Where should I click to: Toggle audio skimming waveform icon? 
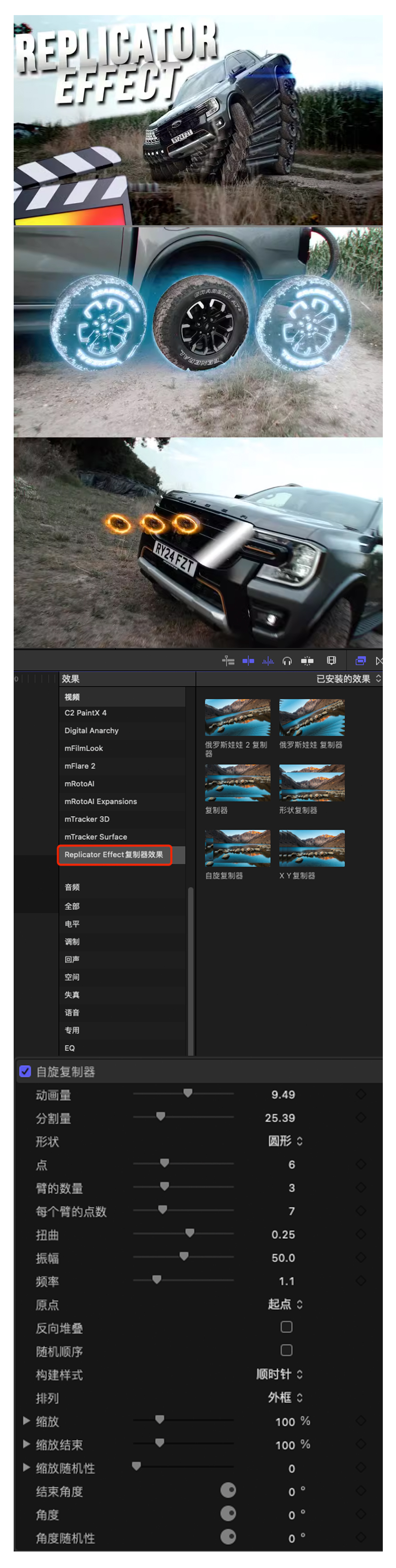[268, 660]
